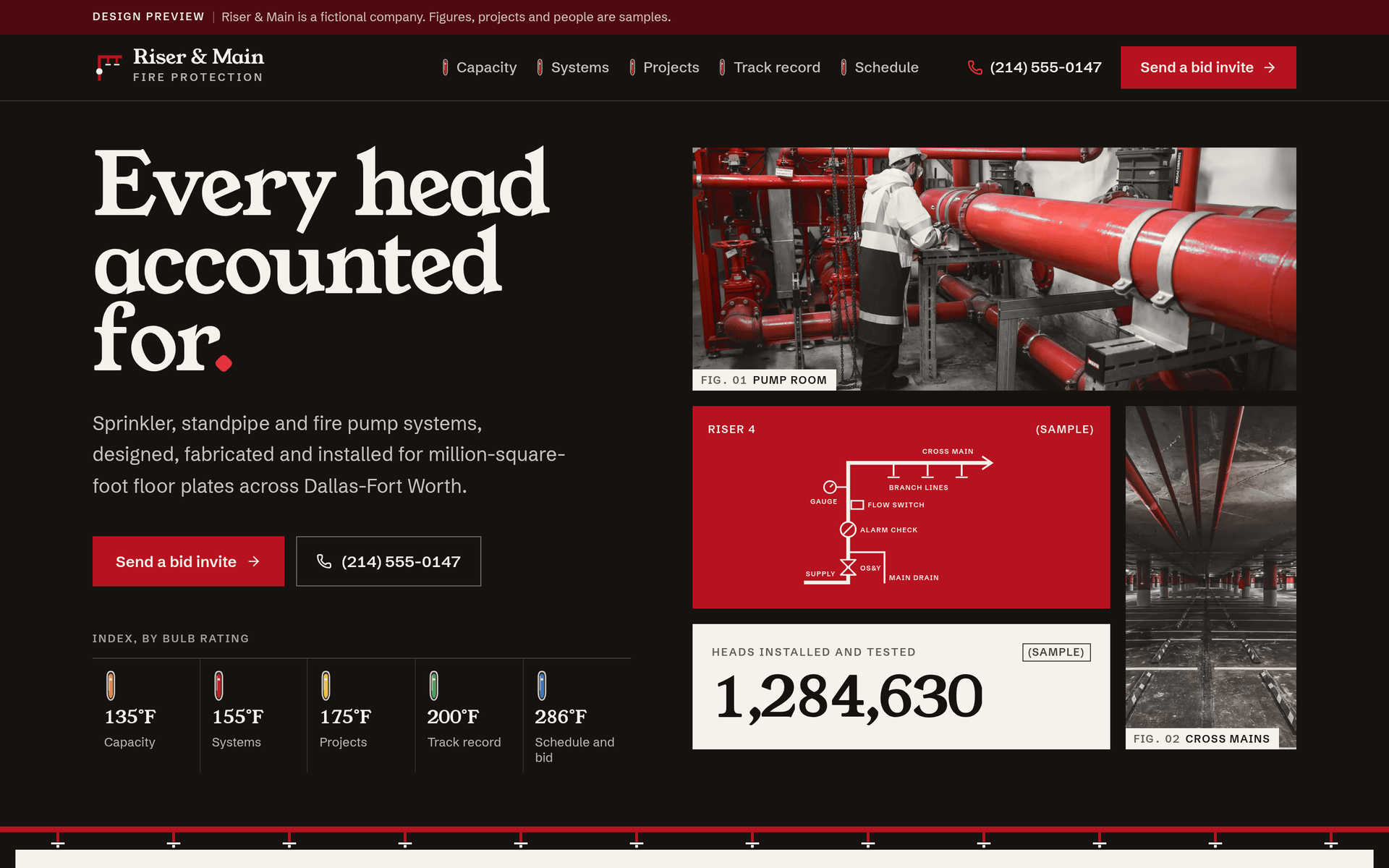Click the Fig. 01 Pump Room photo
This screenshot has height=868, width=1389.
(994, 269)
